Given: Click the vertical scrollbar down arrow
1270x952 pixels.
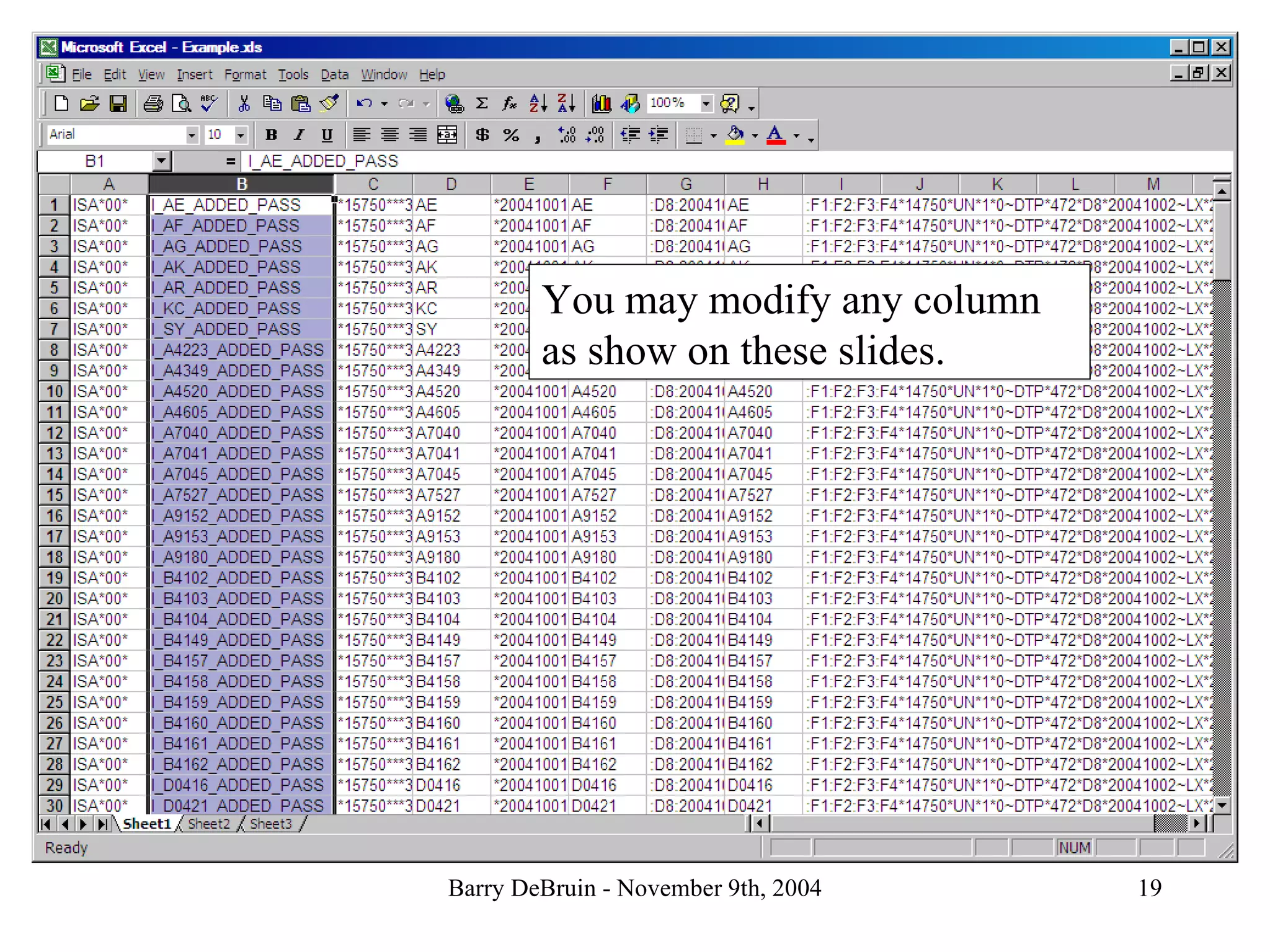Looking at the screenshot, I should [x=1222, y=805].
